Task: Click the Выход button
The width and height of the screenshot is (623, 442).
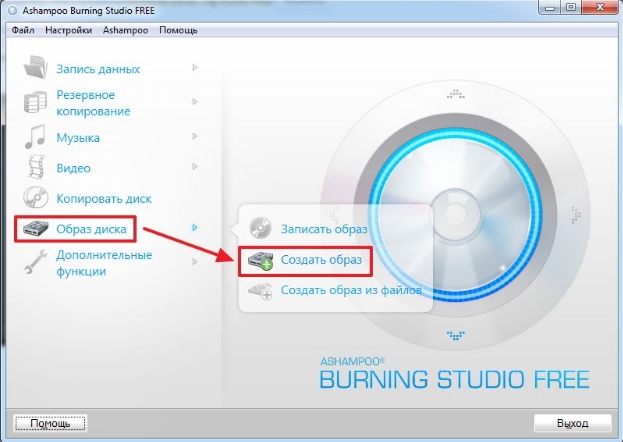Action: tap(573, 423)
